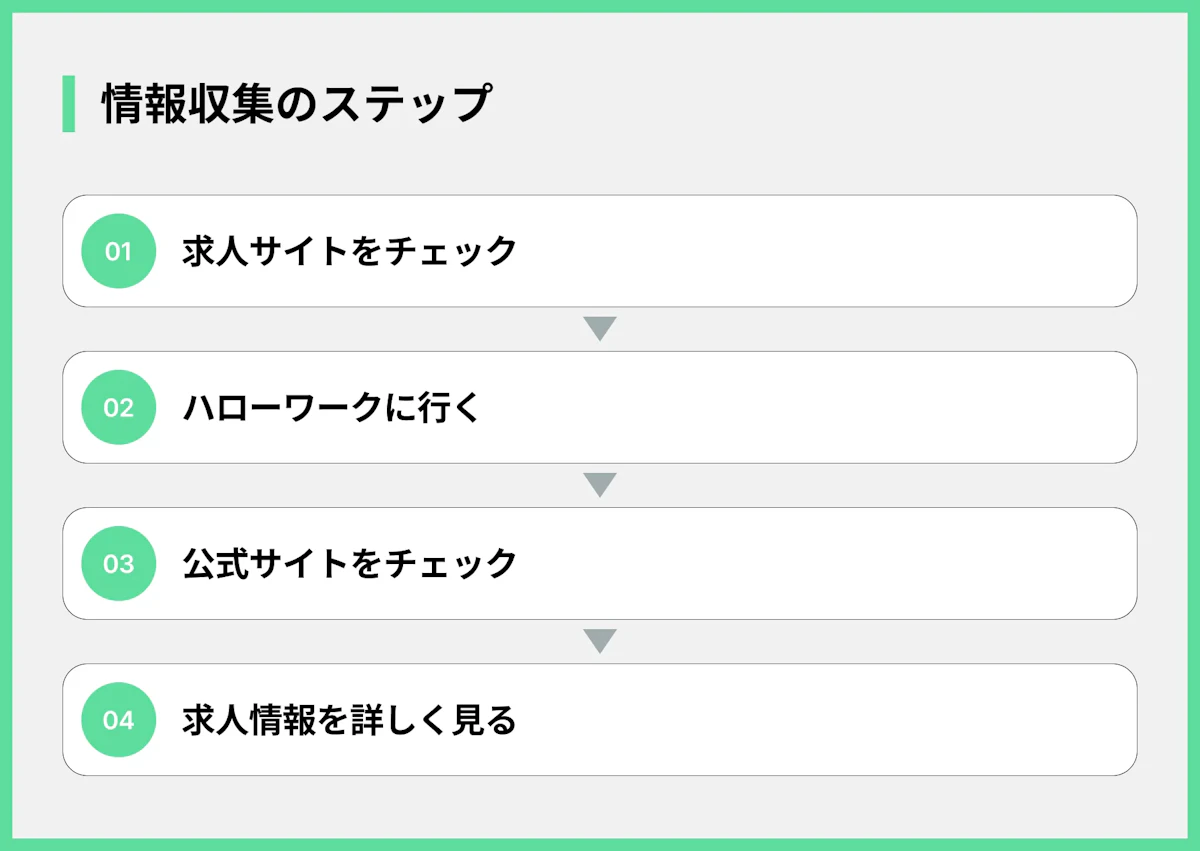The height and width of the screenshot is (851, 1200).
Task: Click the arrow below step 02
Action: [x=599, y=484]
